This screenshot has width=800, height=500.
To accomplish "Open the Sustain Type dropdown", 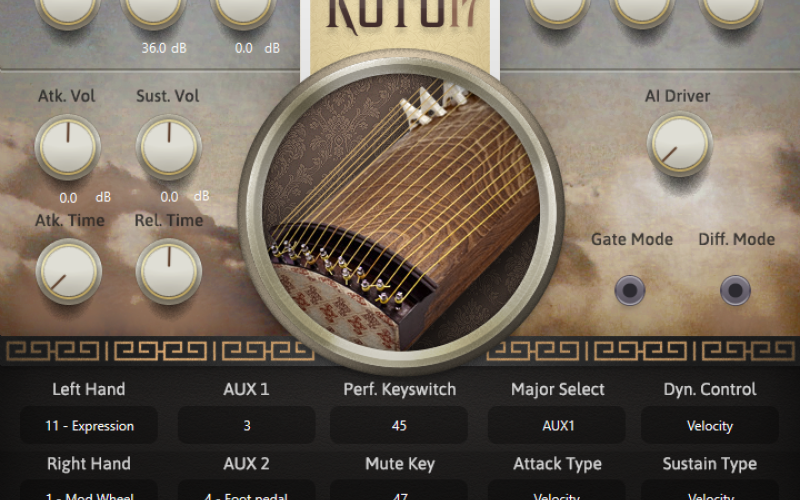I will tap(710, 491).
